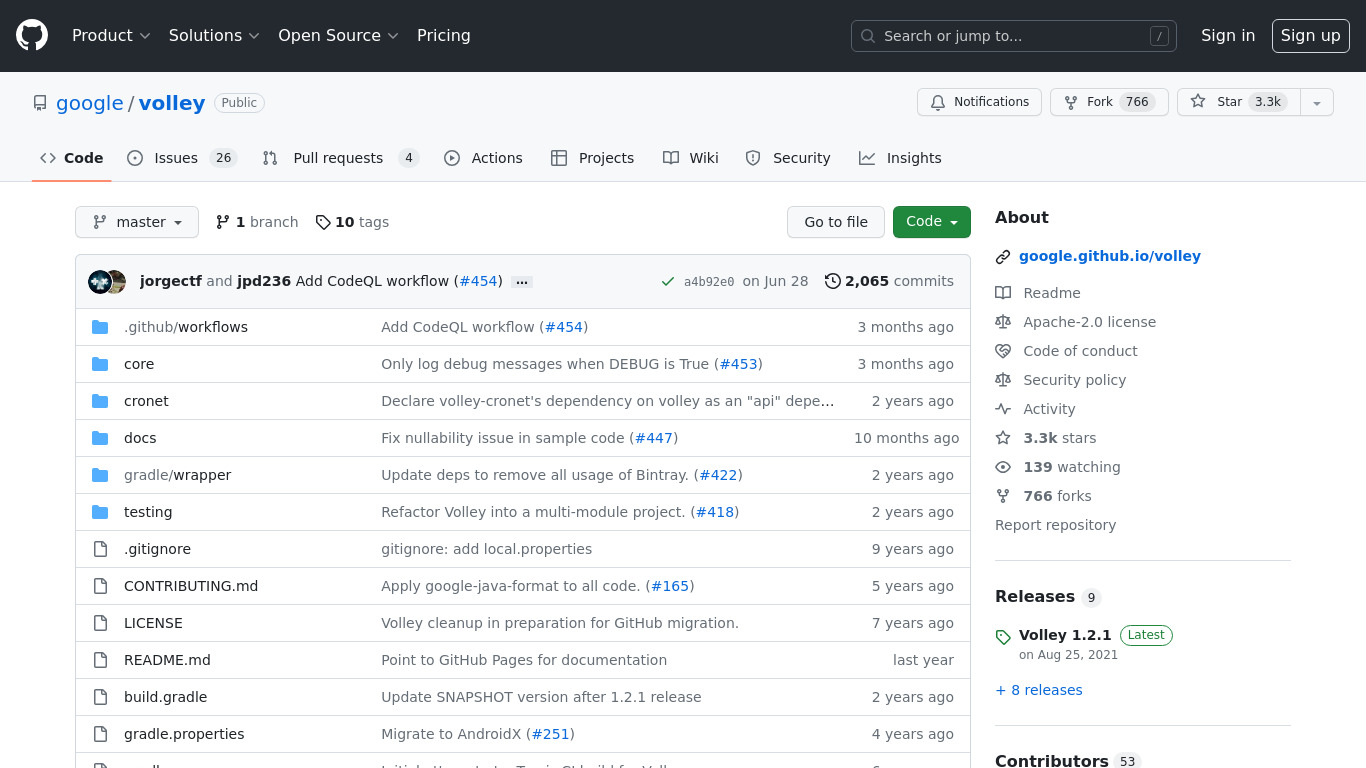Image resolution: width=1366 pixels, height=768 pixels.
Task: Open the 2,065 commits history link
Action: click(889, 281)
